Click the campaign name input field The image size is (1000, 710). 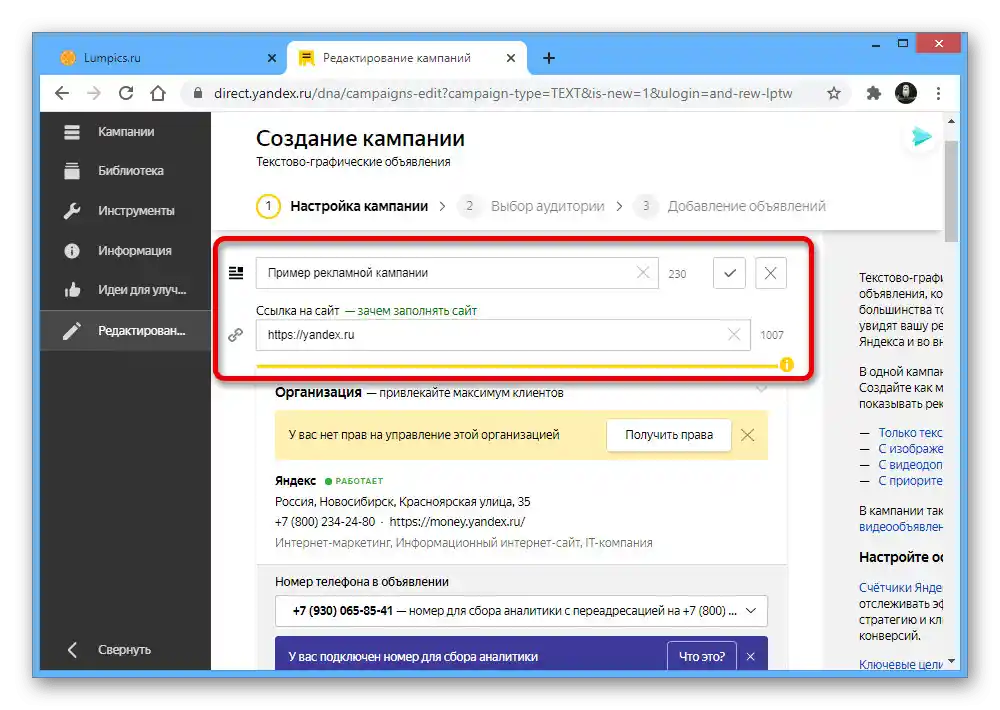pyautogui.click(x=457, y=273)
